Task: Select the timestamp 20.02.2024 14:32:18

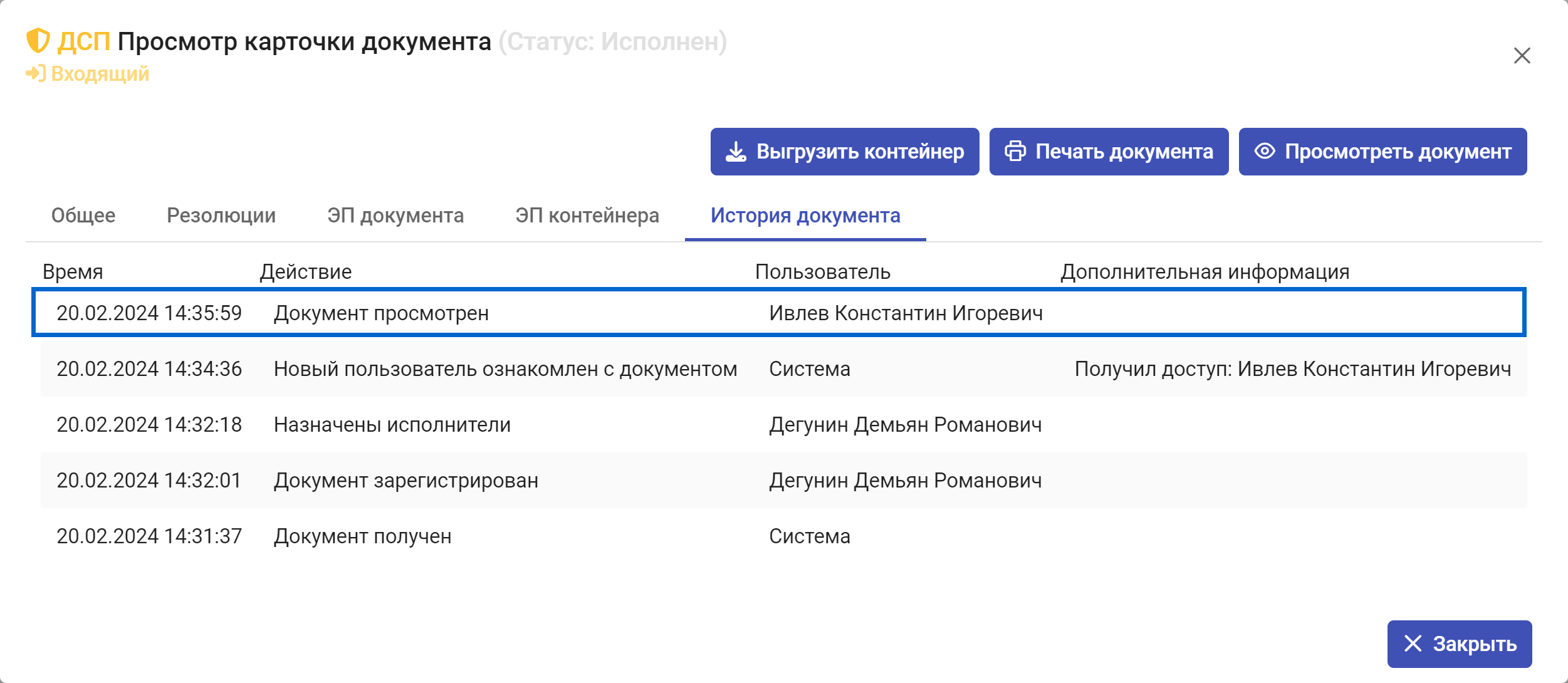Action: 149,425
